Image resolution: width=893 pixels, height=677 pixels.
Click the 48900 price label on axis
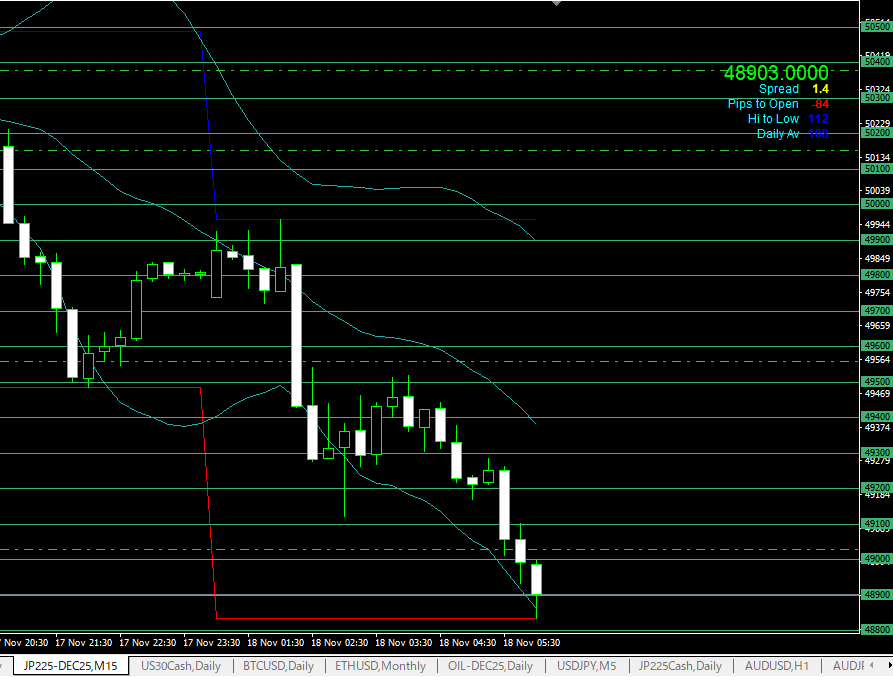coord(876,595)
